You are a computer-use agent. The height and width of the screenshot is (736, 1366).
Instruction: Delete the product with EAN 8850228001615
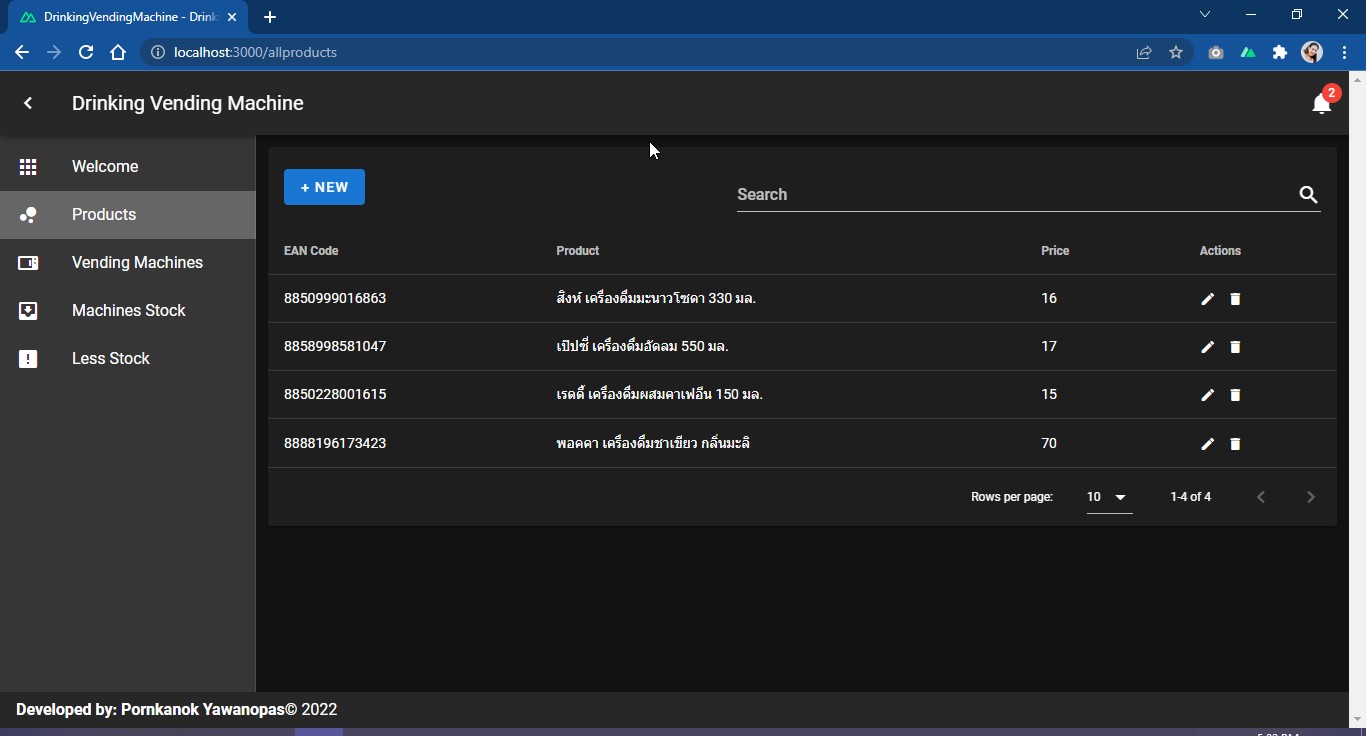pos(1235,395)
